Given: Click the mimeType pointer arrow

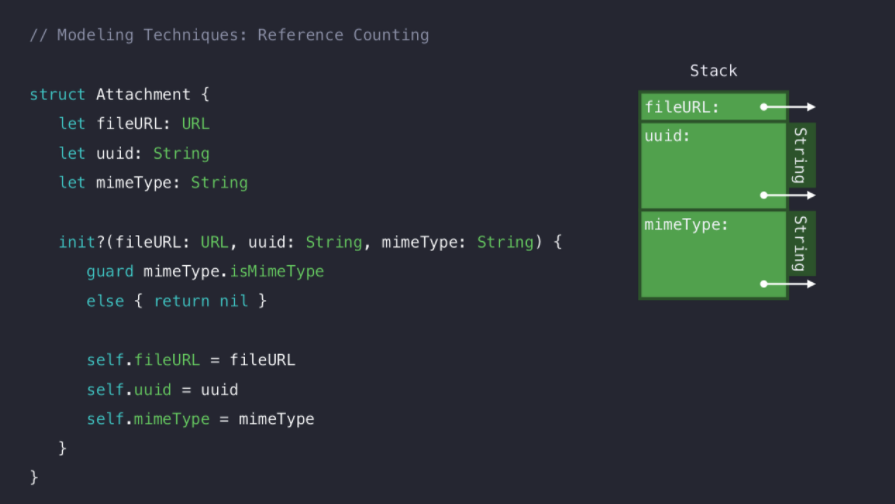Looking at the screenshot, I should point(788,284).
